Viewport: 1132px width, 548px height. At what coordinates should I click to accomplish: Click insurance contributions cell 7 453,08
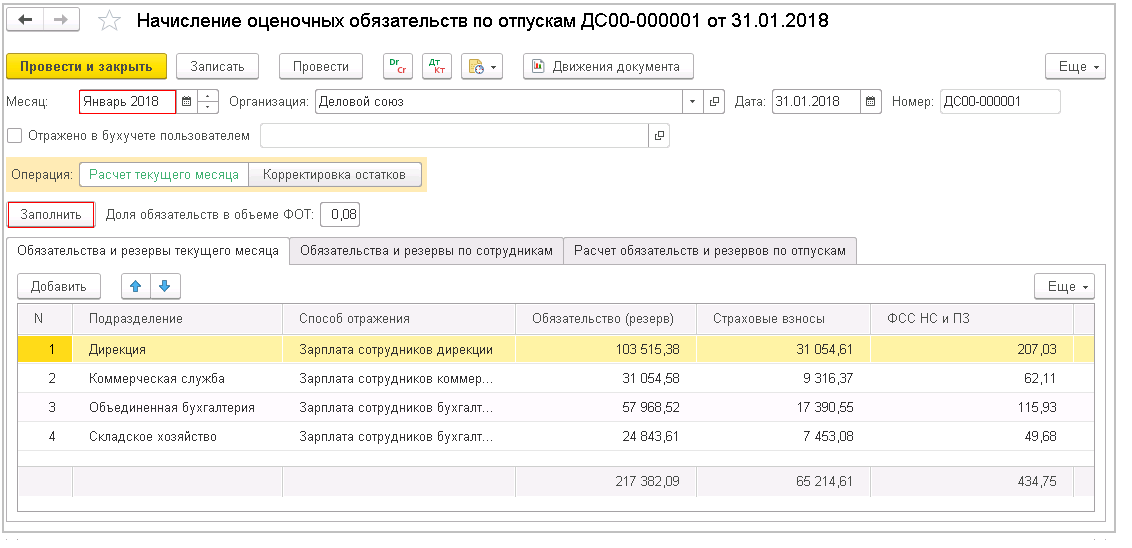click(783, 436)
